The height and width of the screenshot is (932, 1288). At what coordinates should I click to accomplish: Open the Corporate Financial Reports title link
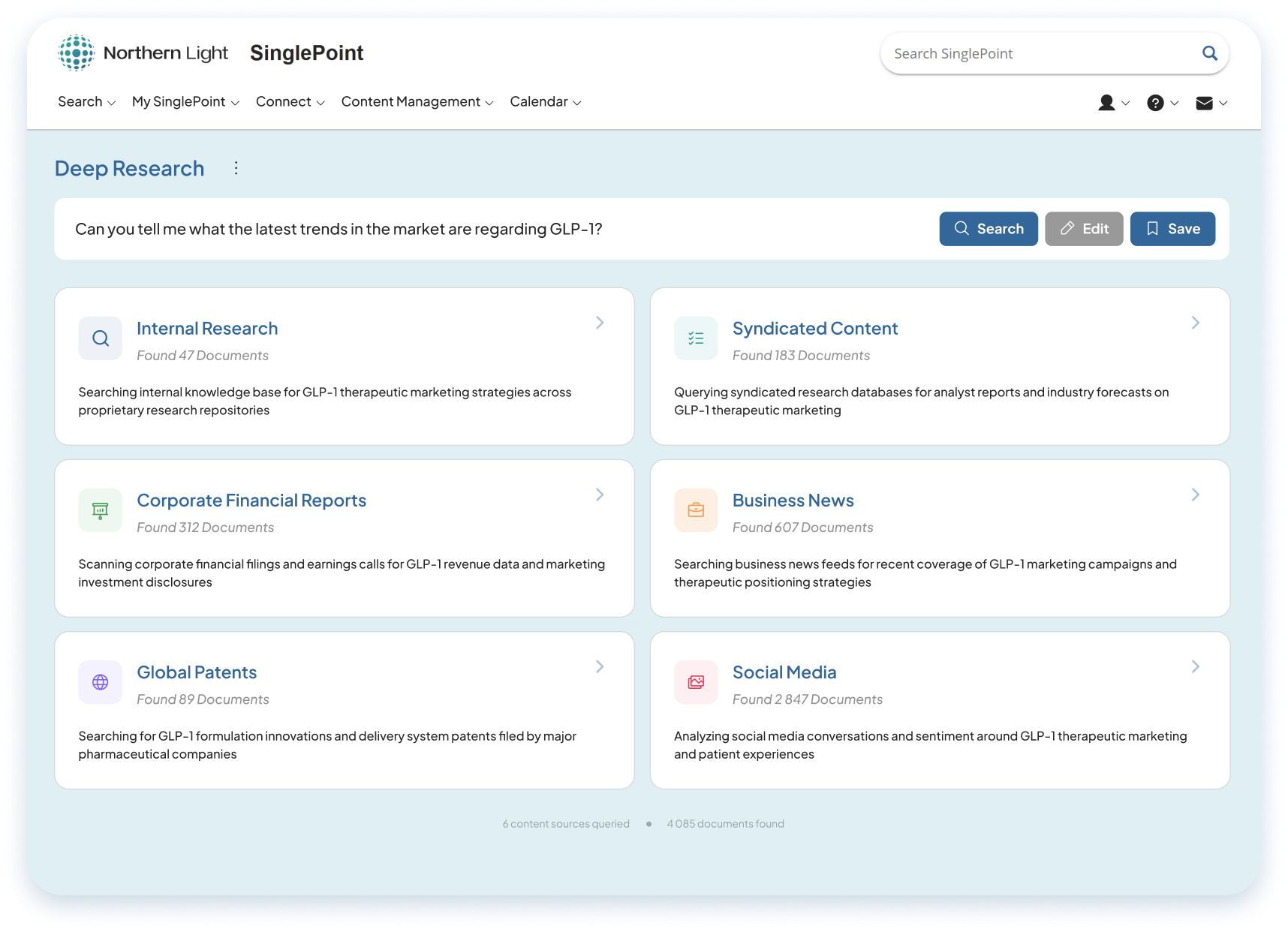(251, 501)
